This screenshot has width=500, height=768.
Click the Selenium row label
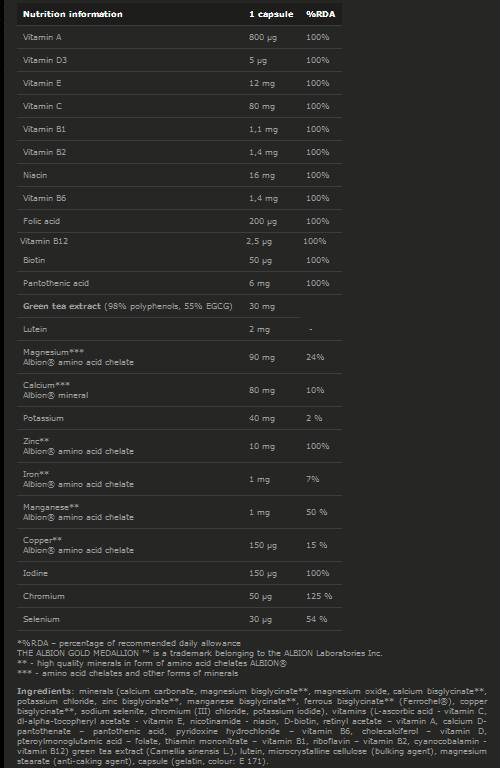[41, 620]
